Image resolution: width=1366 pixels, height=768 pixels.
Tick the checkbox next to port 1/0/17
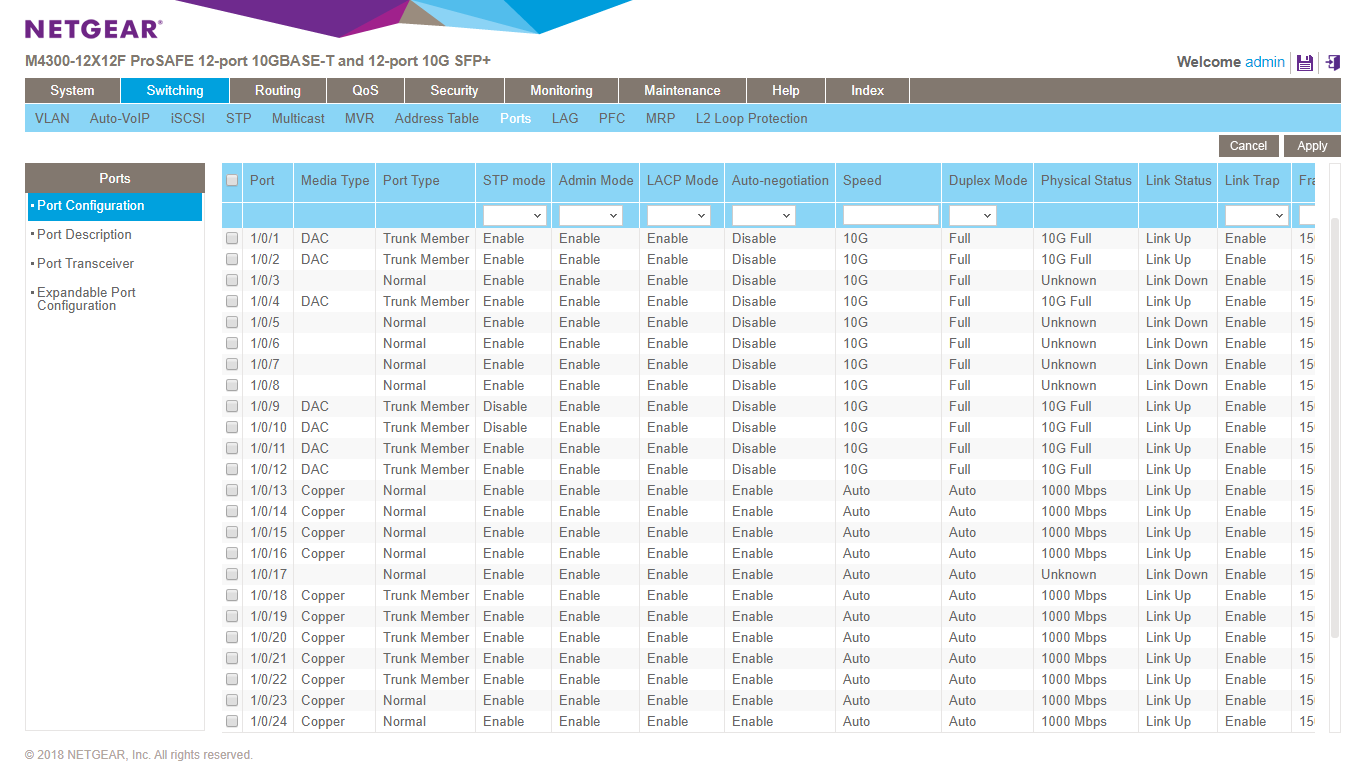[x=232, y=574]
